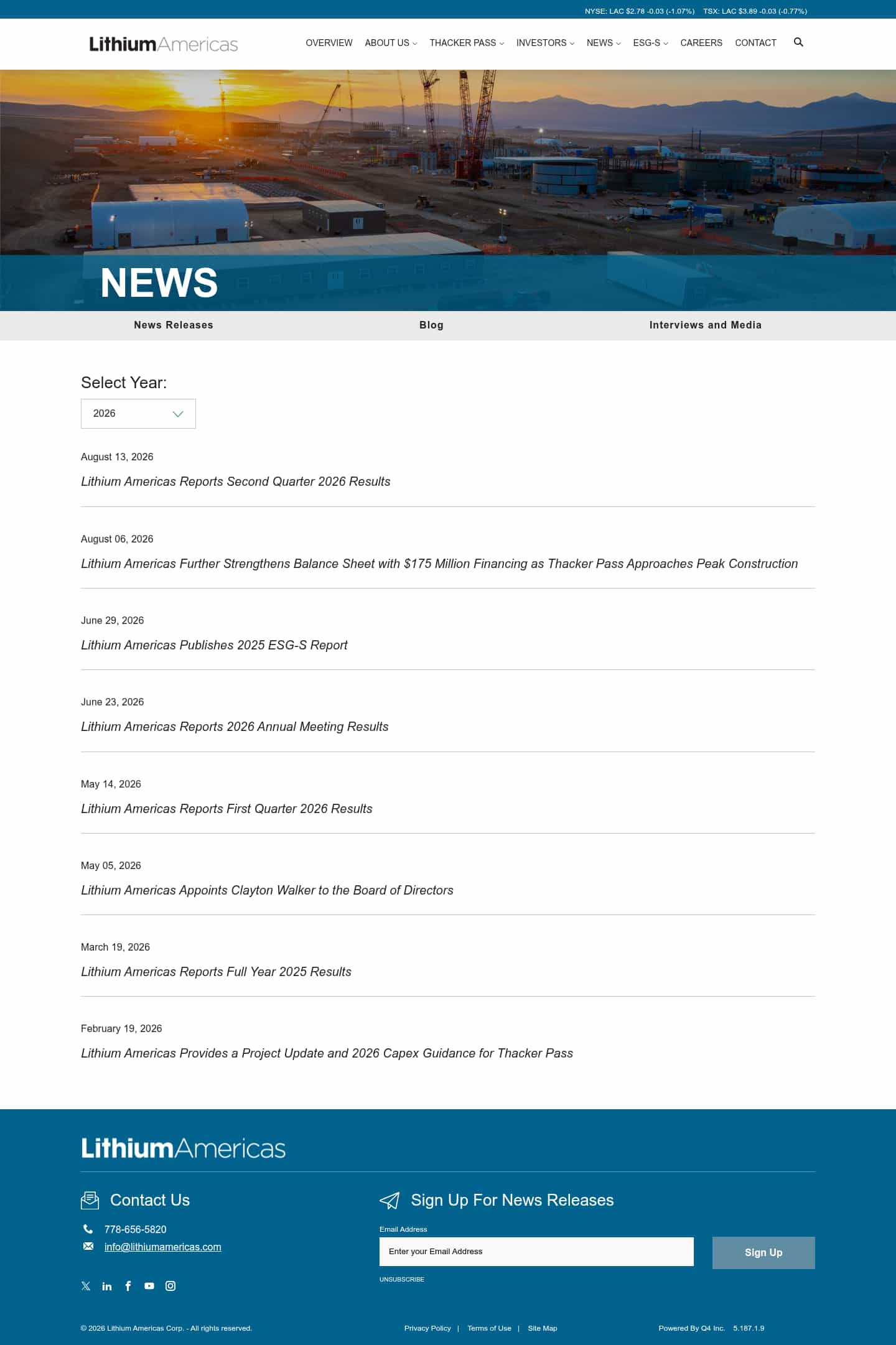Viewport: 896px width, 1345px height.
Task: Open the Contact page
Action: [x=755, y=43]
